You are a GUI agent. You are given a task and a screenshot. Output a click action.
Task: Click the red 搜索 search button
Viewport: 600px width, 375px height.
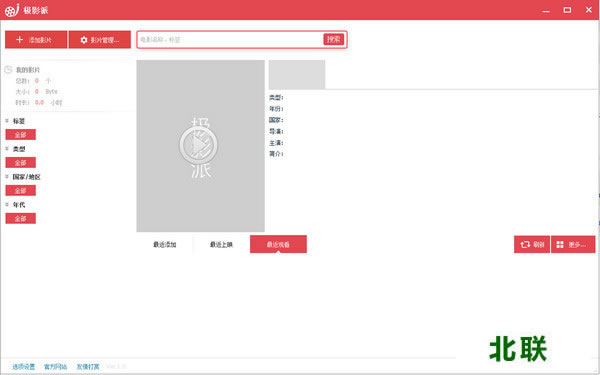coord(333,39)
